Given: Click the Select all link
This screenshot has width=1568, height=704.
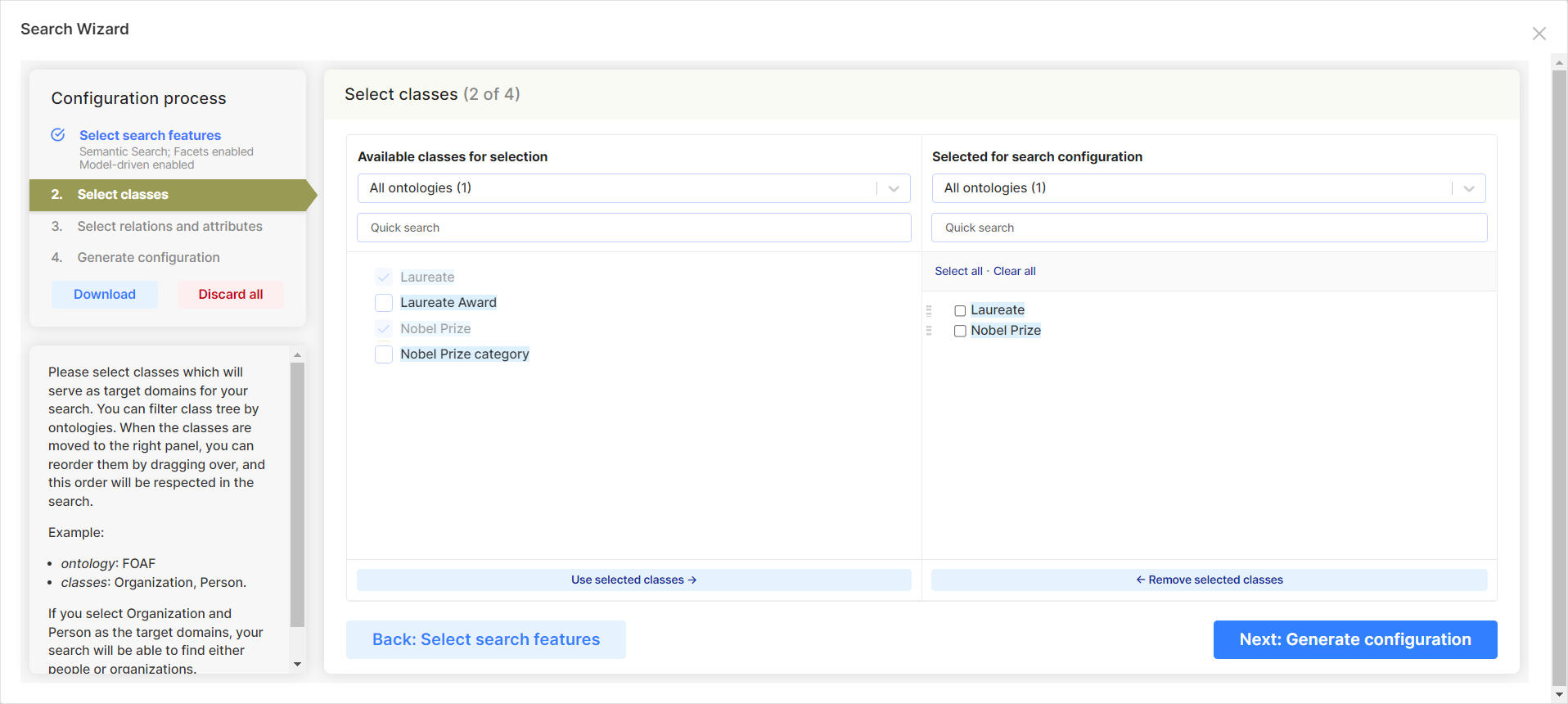Looking at the screenshot, I should point(958,271).
